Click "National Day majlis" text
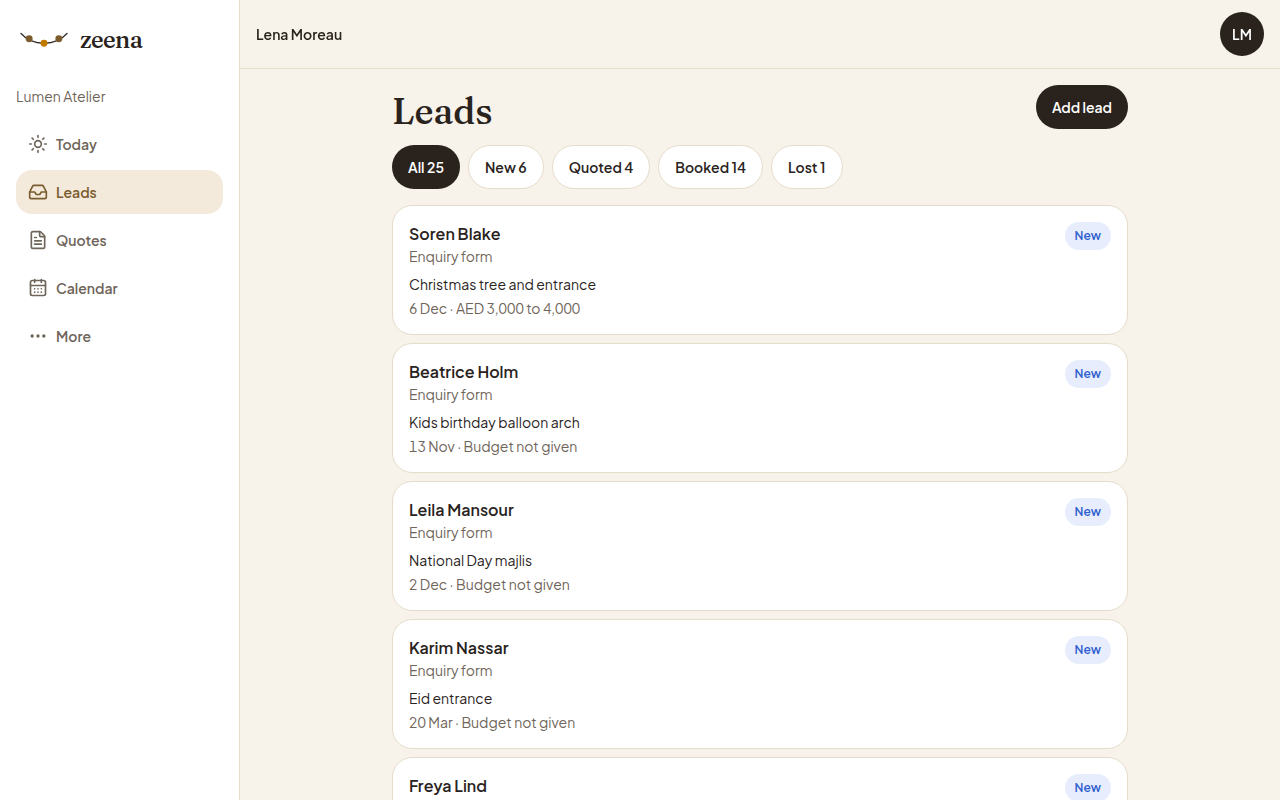The width and height of the screenshot is (1280, 800). point(470,561)
